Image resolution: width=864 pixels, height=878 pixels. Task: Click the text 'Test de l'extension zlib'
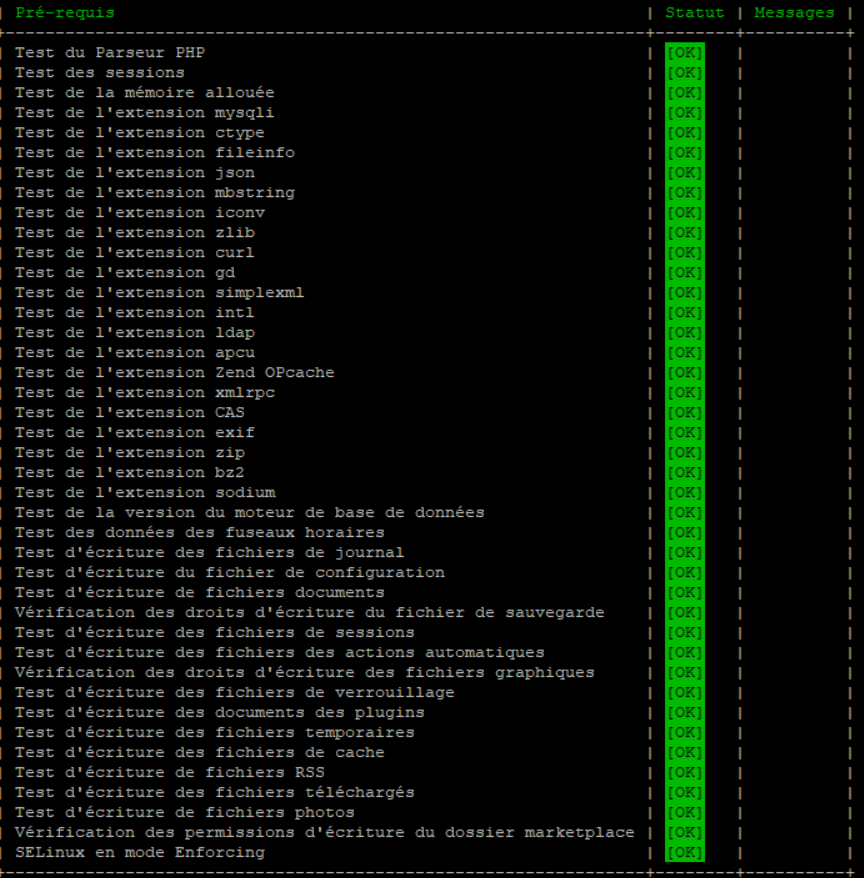click(x=134, y=232)
